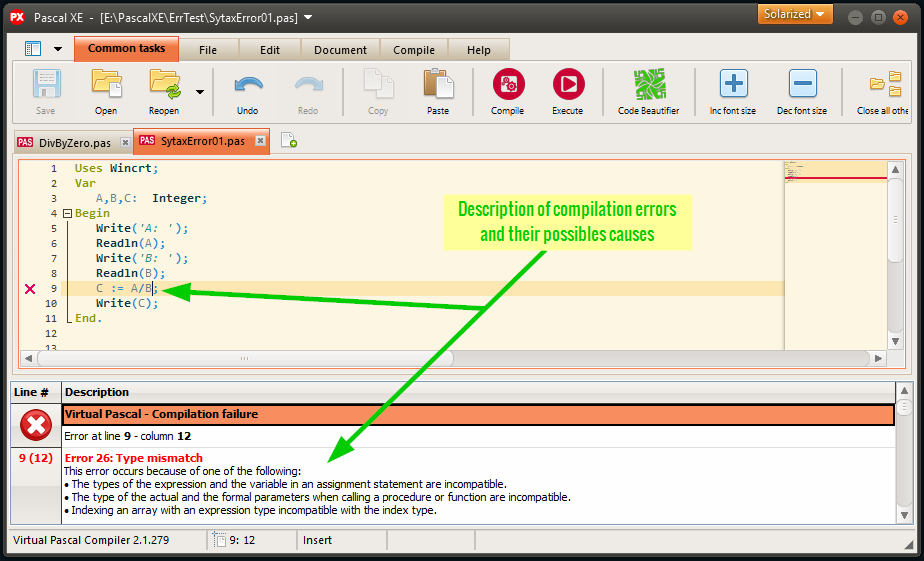The width and height of the screenshot is (924, 561).
Task: Select the 'Virtual Pascal - Compilation failure' row
Action: (x=478, y=414)
